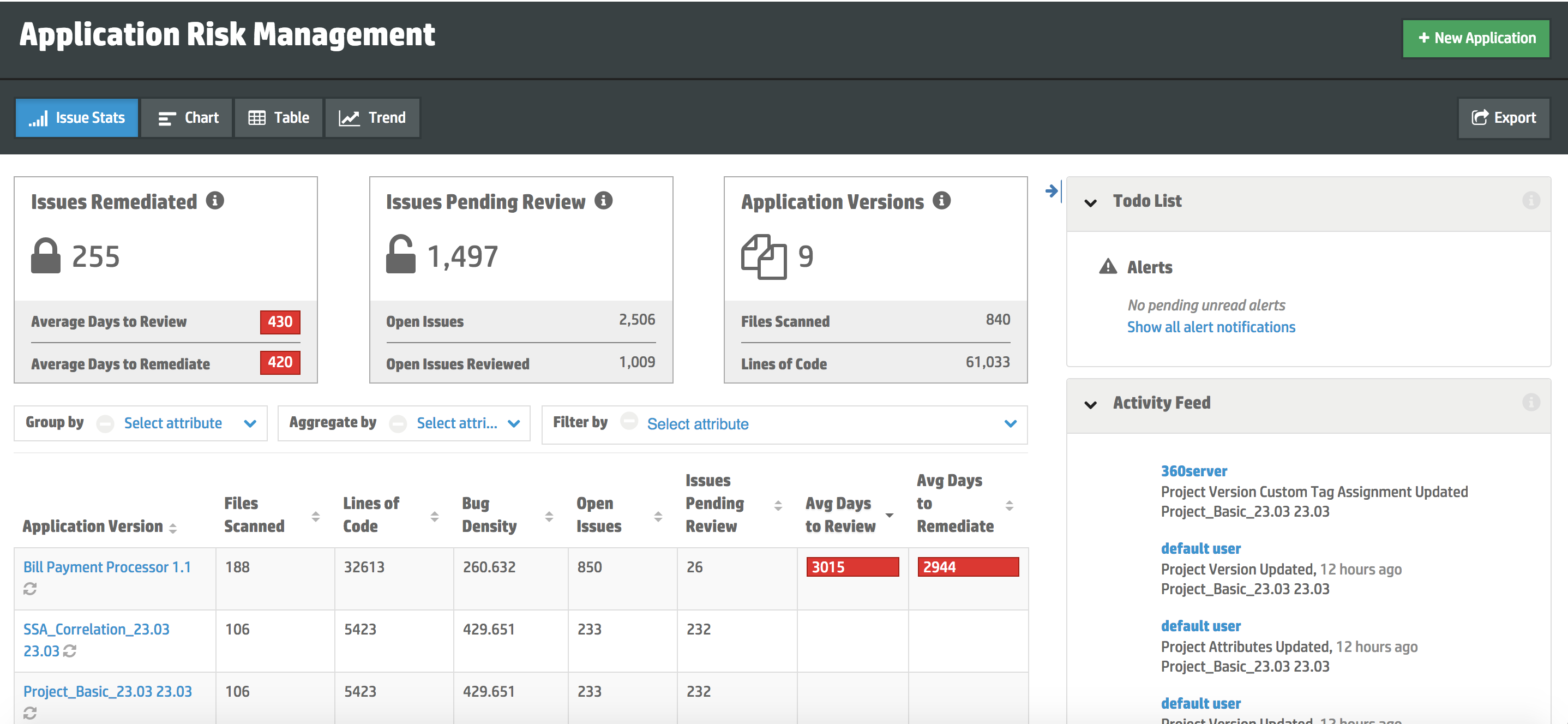Click the info icon beside Issues Remediated

214,200
